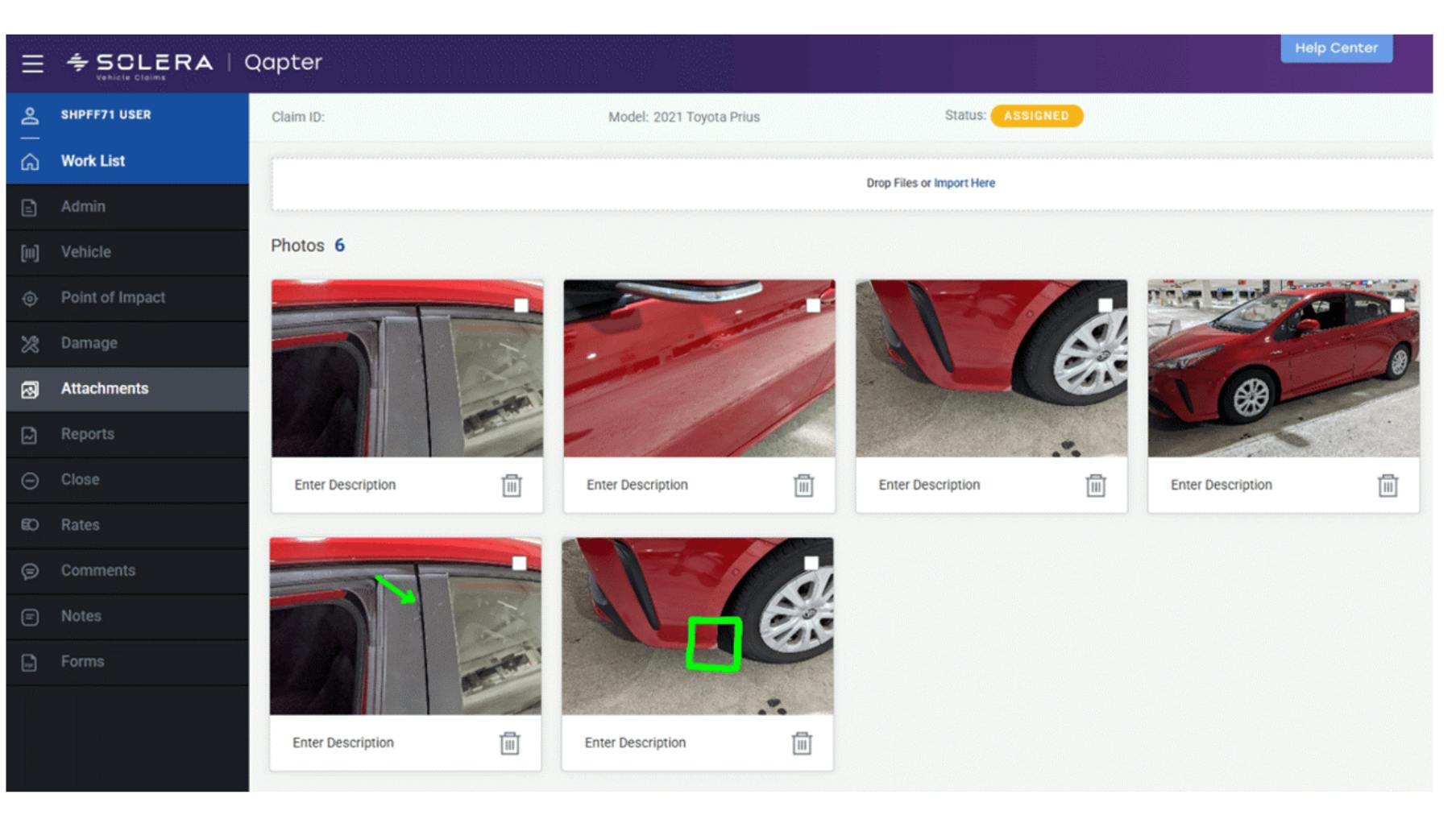
Task: Delete the green-arrow annotated photo
Action: [x=509, y=743]
